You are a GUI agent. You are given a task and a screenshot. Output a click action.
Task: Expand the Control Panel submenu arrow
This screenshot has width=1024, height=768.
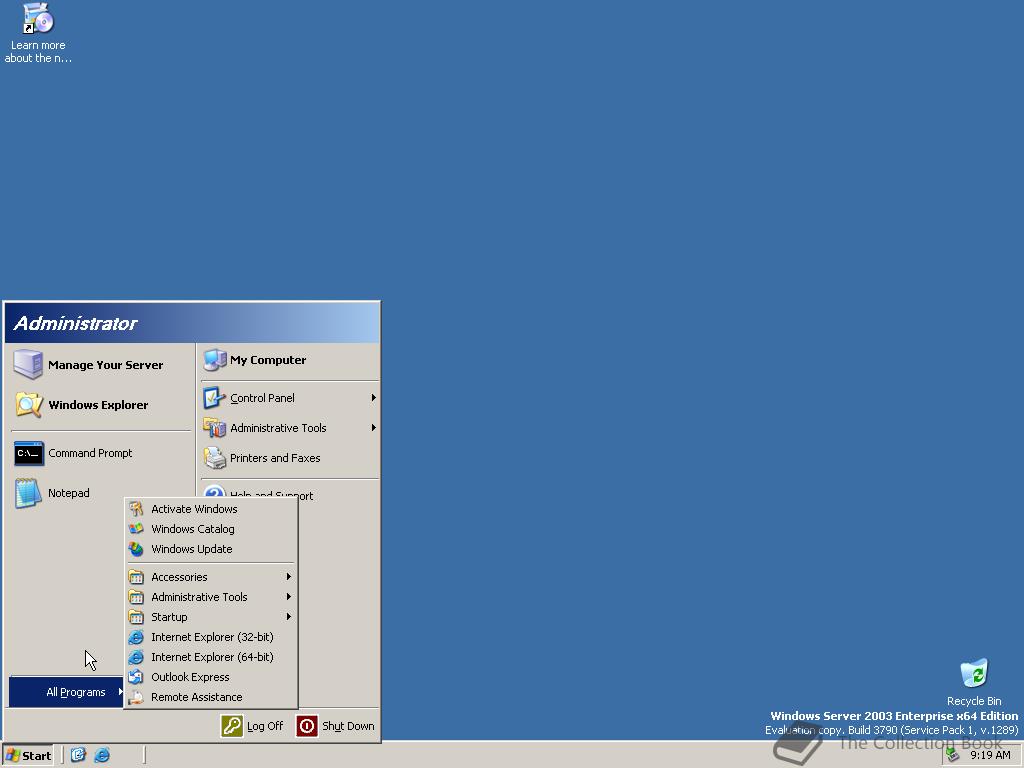click(x=374, y=398)
